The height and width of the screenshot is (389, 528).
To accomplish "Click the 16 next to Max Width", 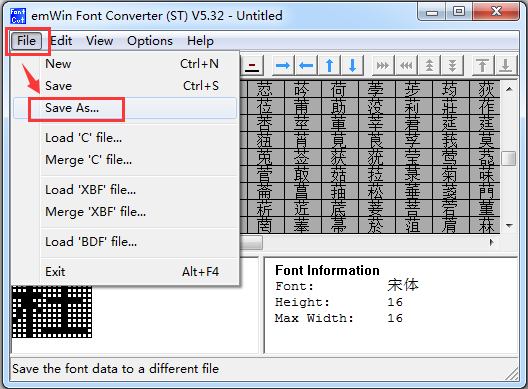I will [395, 318].
